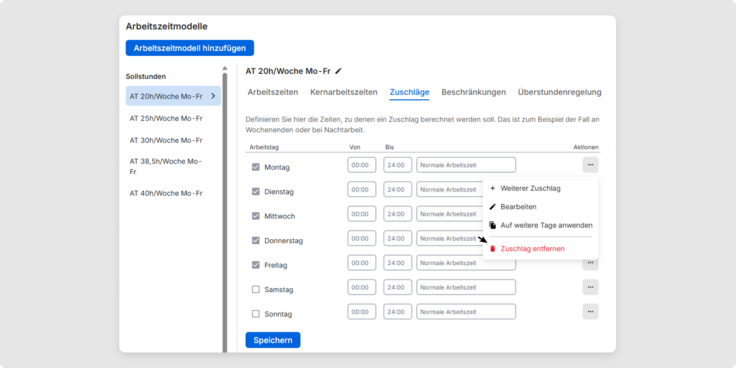Switch to the Überstundenregelung tab

pos(560,92)
